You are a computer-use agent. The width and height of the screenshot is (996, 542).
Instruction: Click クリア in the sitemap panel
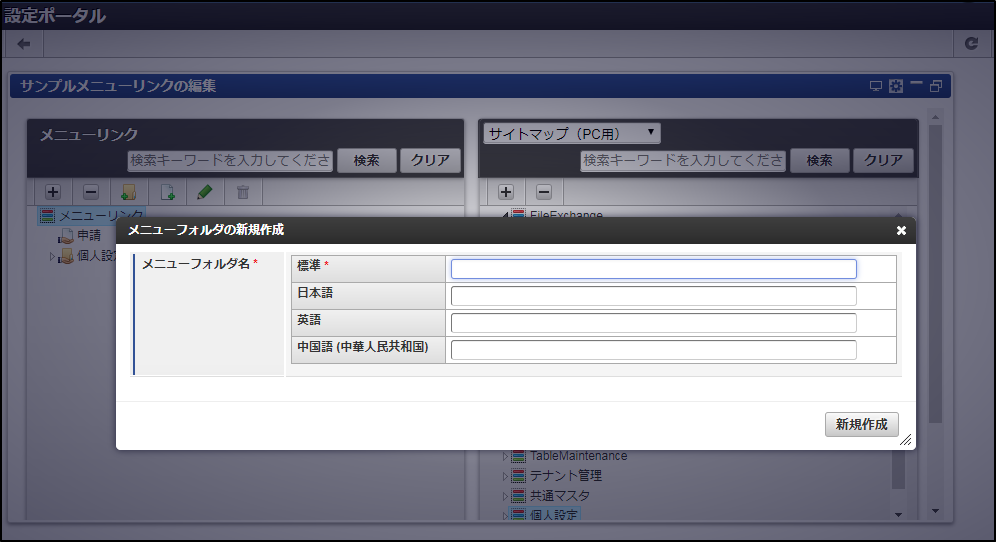pyautogui.click(x=883, y=161)
